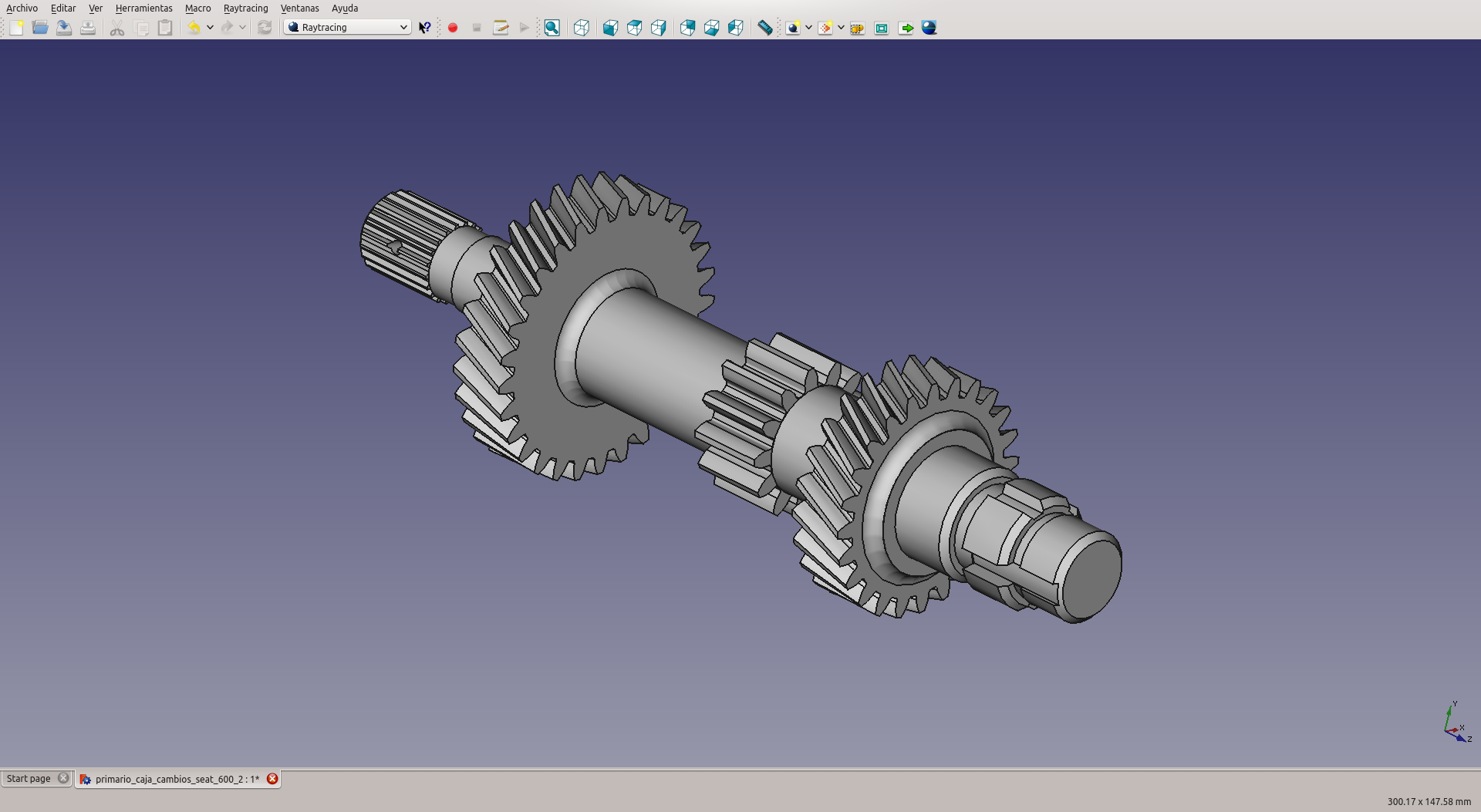The image size is (1481, 812).
Task: Undo the last action
Action: point(194,28)
